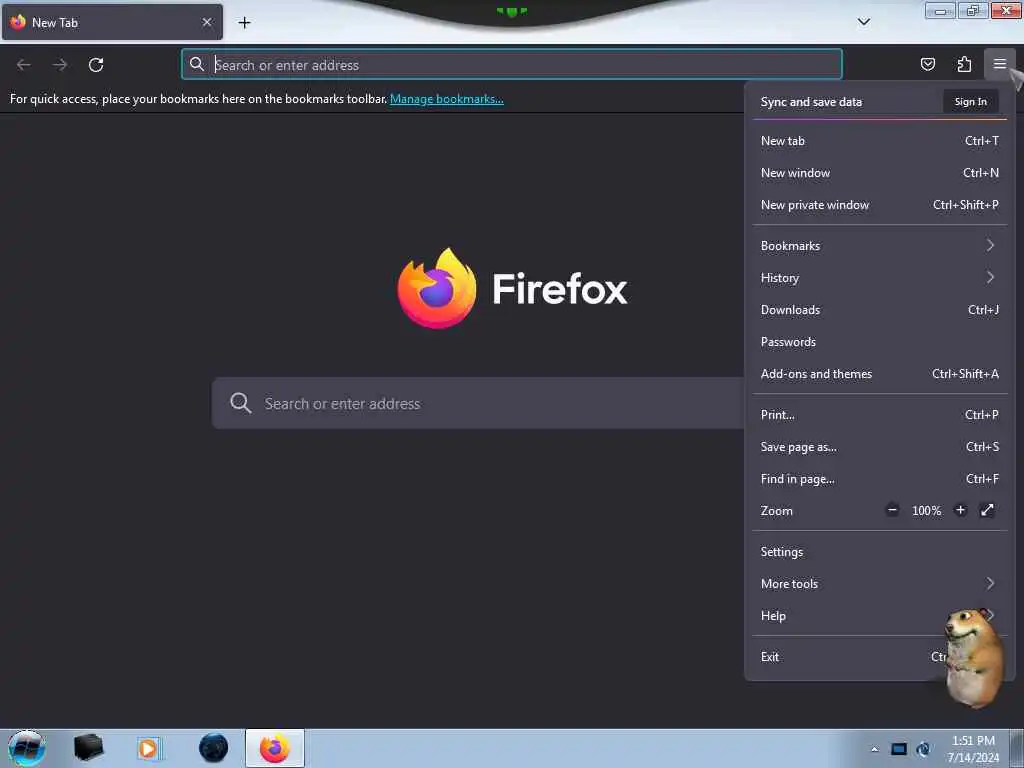Enter full screen via Zoom arrows icon
This screenshot has width=1024, height=768.
pos(987,510)
